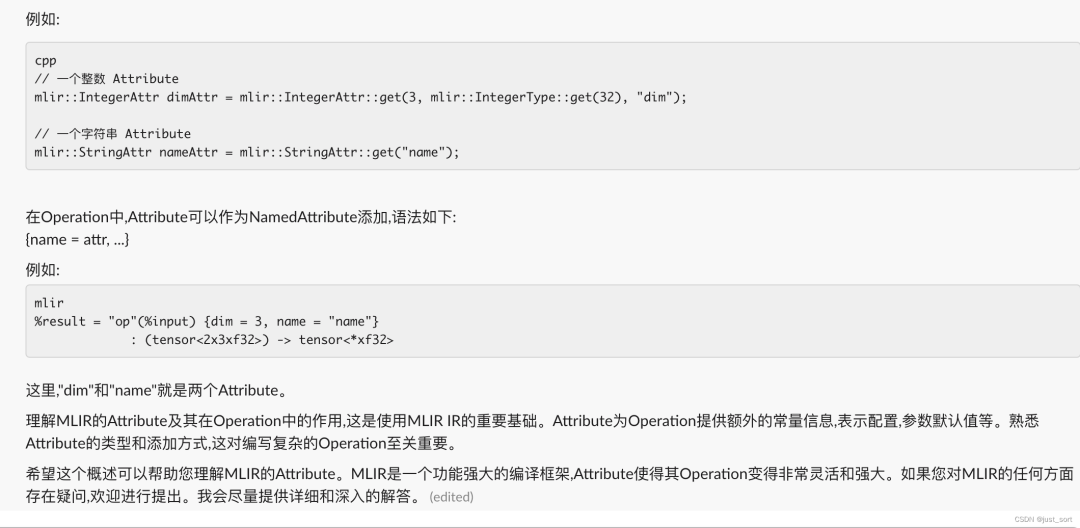Click the tensor<2x3xf32> type signature line
The width and height of the screenshot is (1080, 528).
pos(262,340)
